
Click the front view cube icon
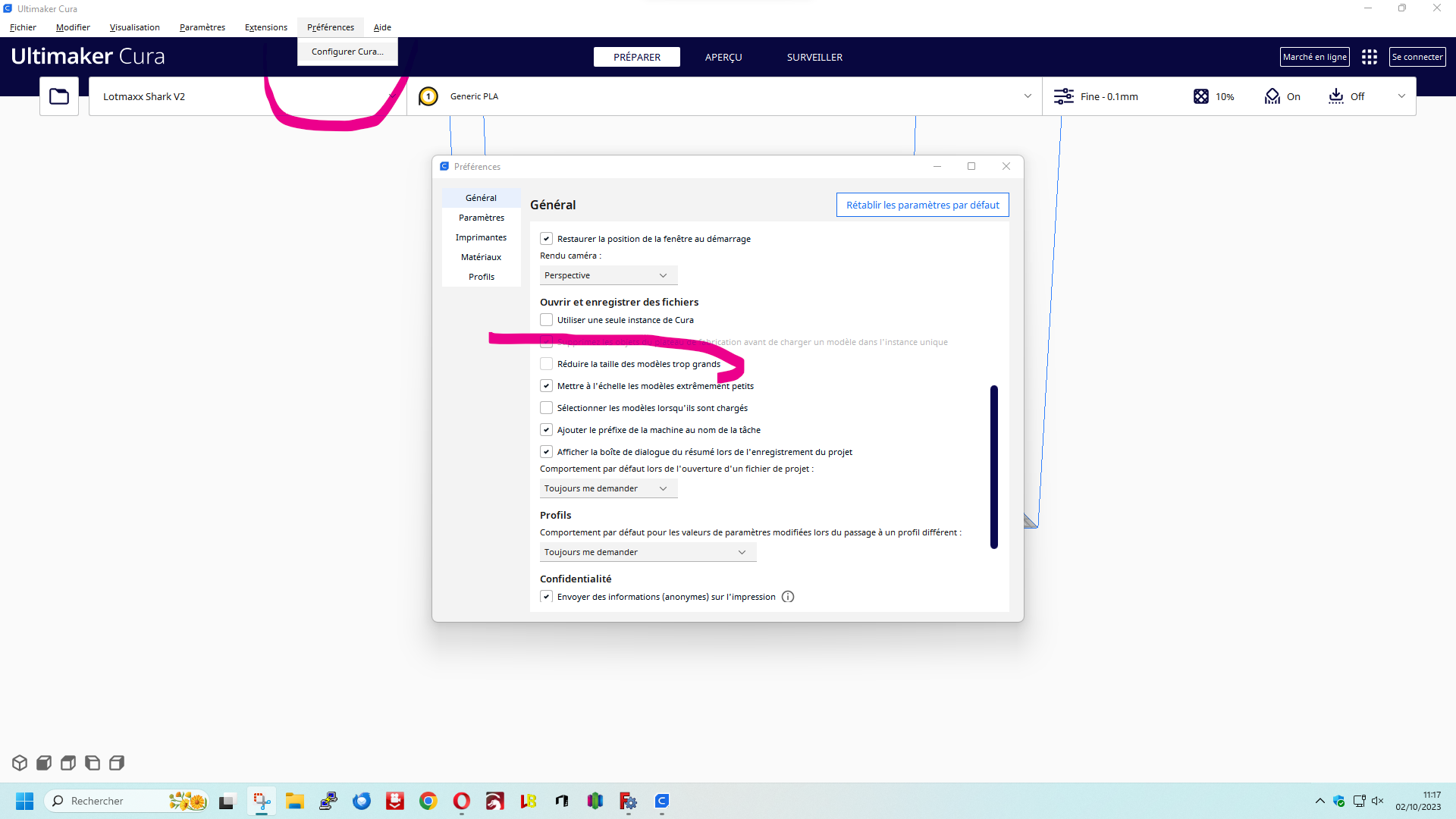click(44, 763)
